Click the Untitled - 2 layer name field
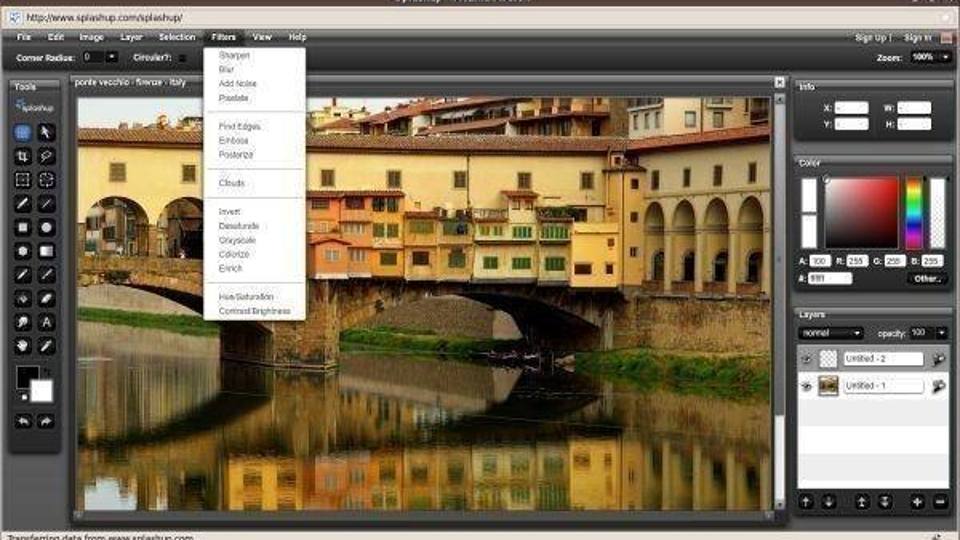 coord(883,359)
